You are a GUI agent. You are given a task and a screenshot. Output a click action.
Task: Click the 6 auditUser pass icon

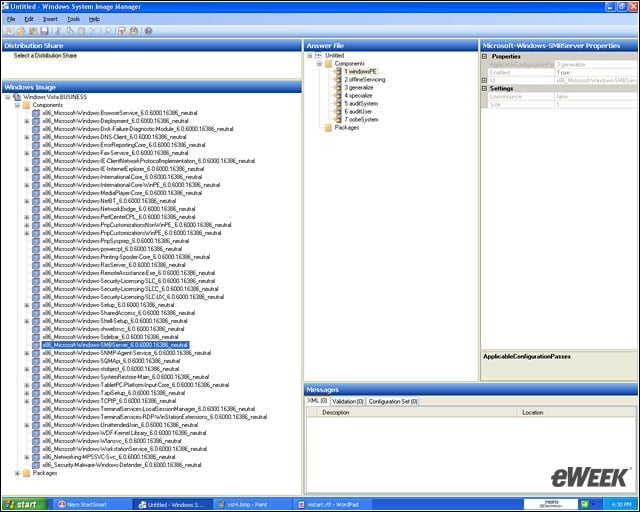(338, 111)
